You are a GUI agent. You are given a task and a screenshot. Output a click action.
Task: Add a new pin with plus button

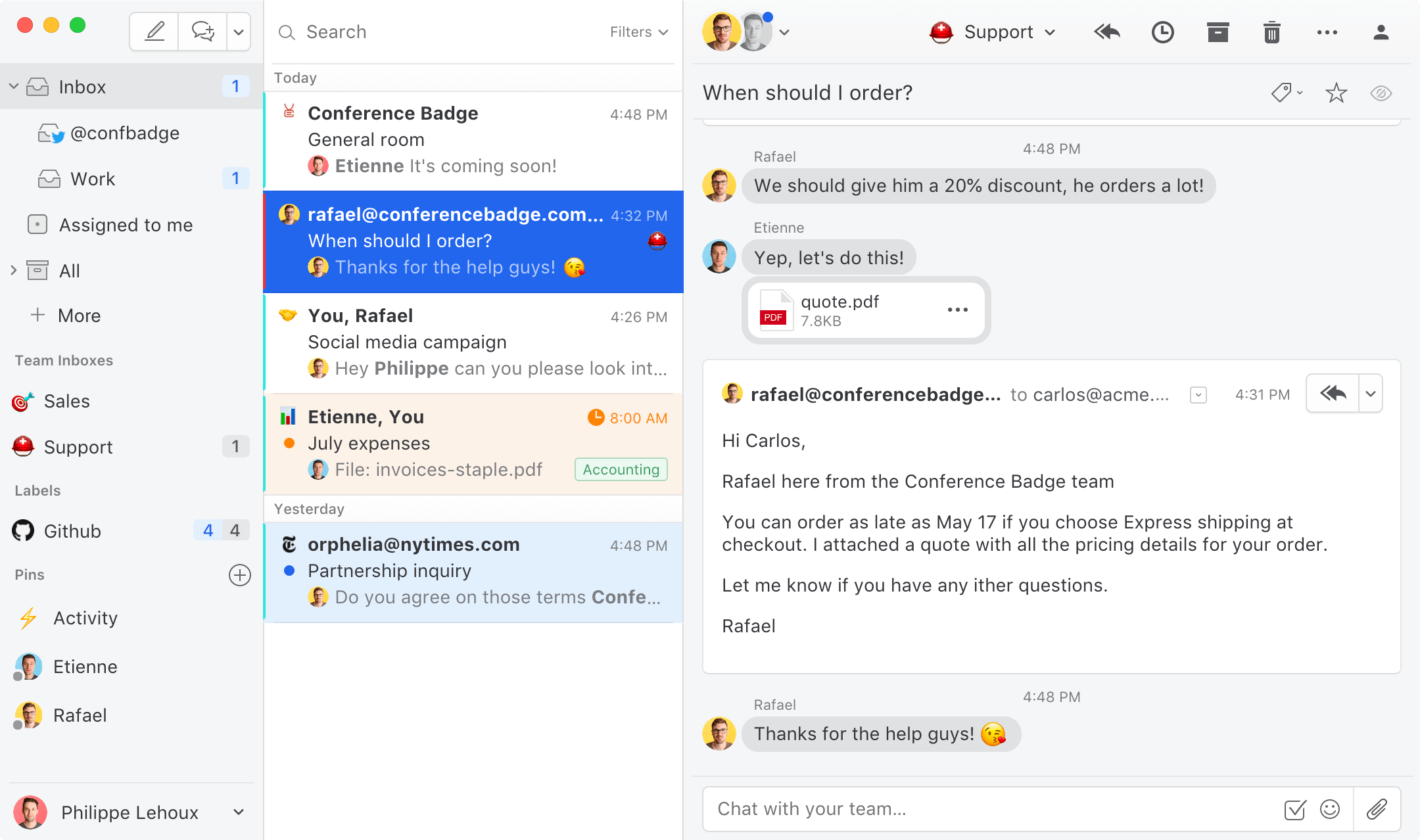[x=239, y=575]
